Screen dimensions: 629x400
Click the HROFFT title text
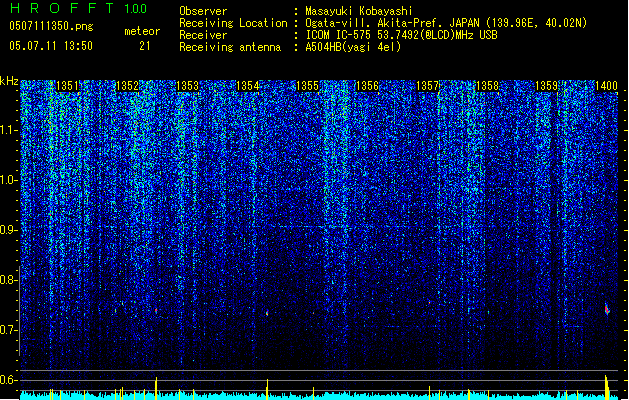62,8
